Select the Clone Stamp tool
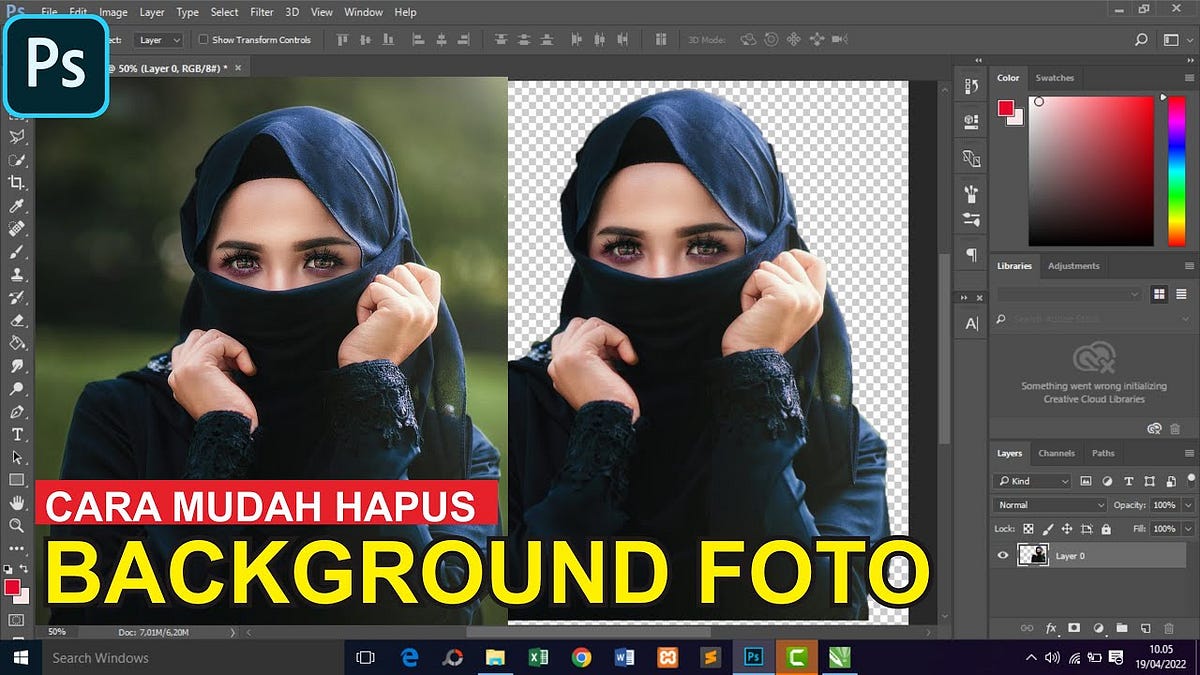The height and width of the screenshot is (675, 1200). pos(17,275)
